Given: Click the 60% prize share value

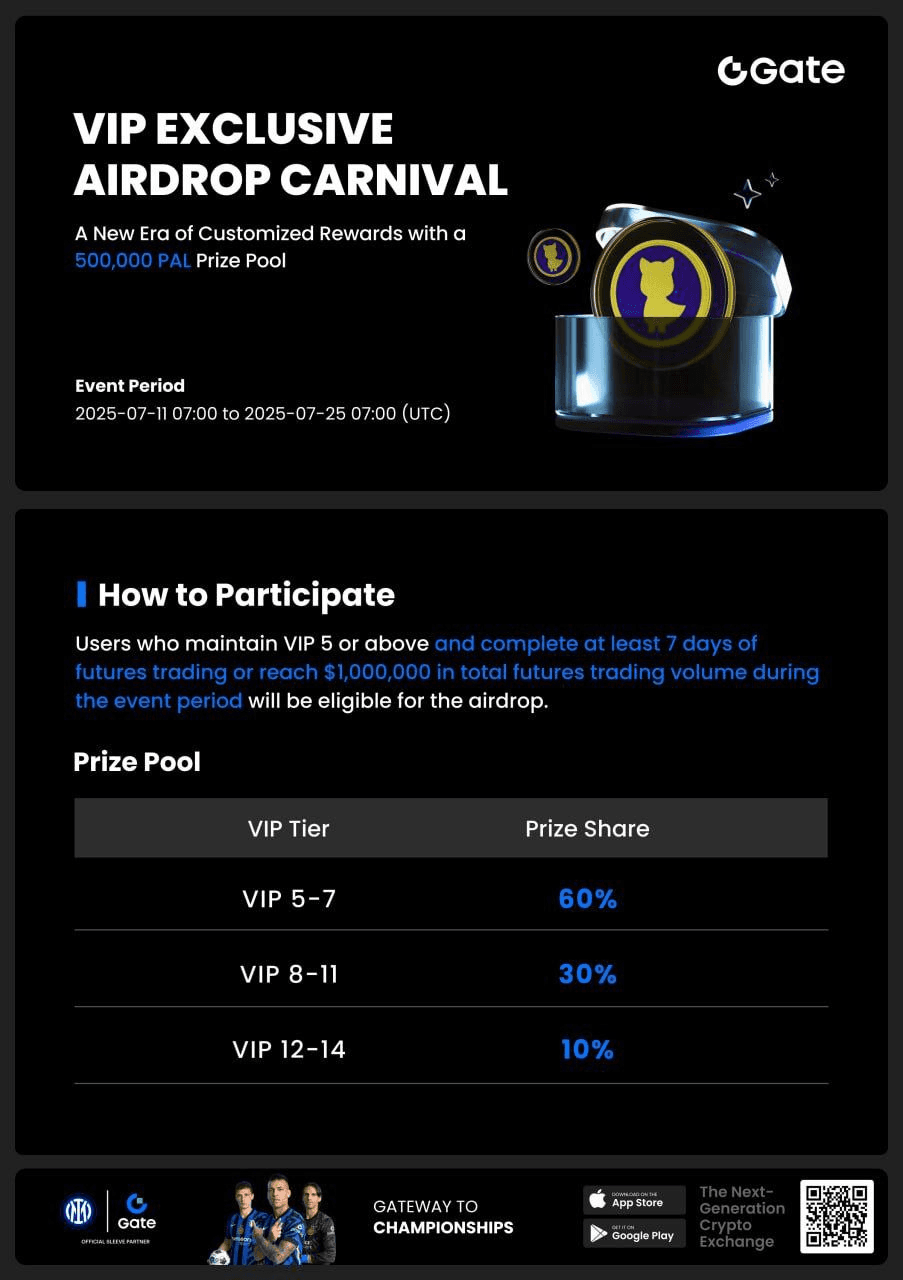Looking at the screenshot, I should 588,898.
